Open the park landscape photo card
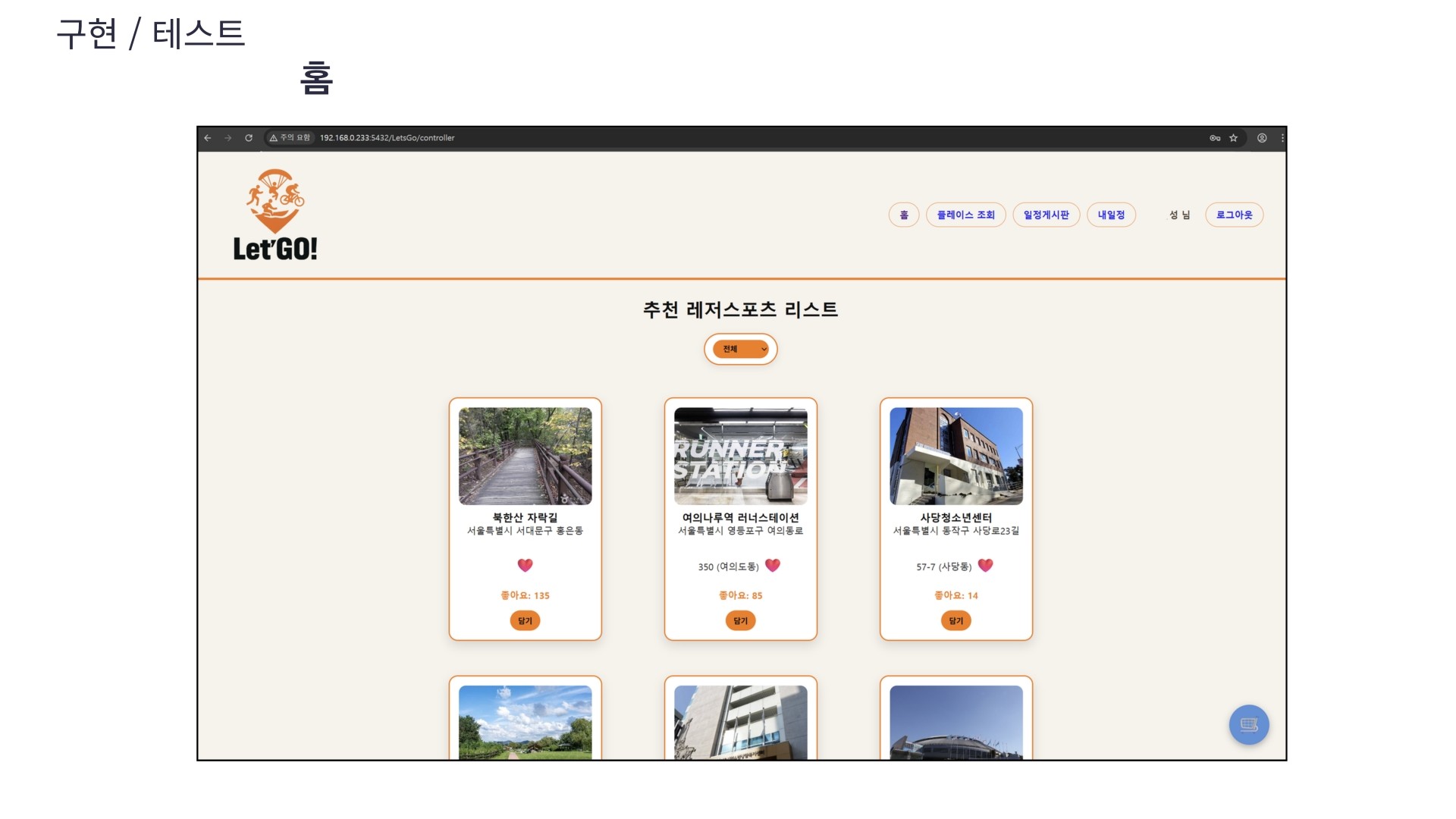Image resolution: width=1456 pixels, height=819 pixels. point(526,722)
